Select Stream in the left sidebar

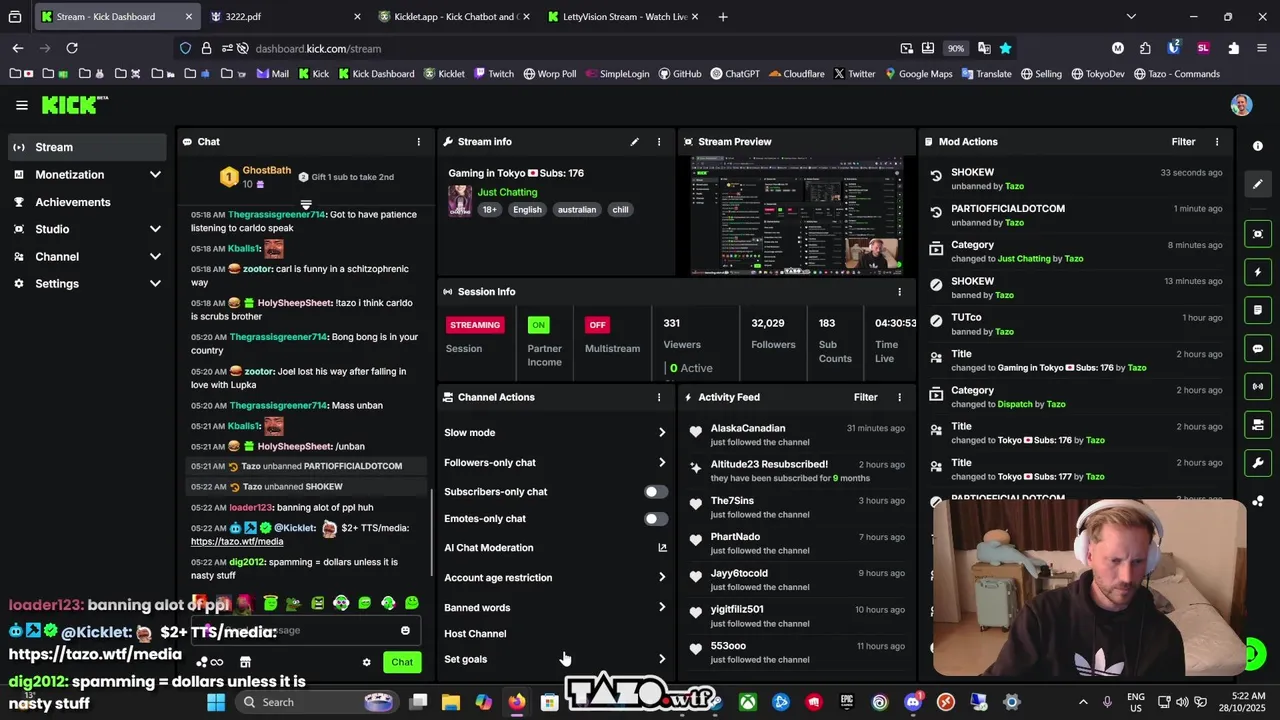[x=86, y=147]
